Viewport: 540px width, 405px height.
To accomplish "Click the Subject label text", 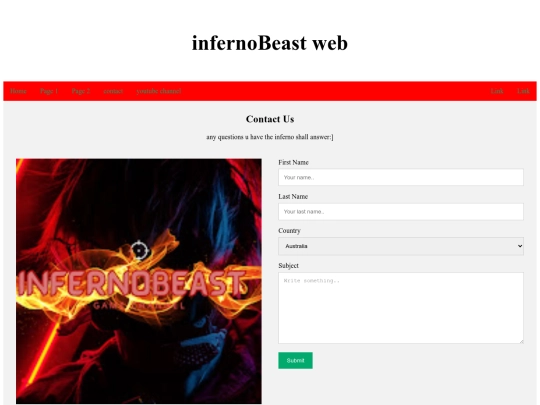I will 289,266.
